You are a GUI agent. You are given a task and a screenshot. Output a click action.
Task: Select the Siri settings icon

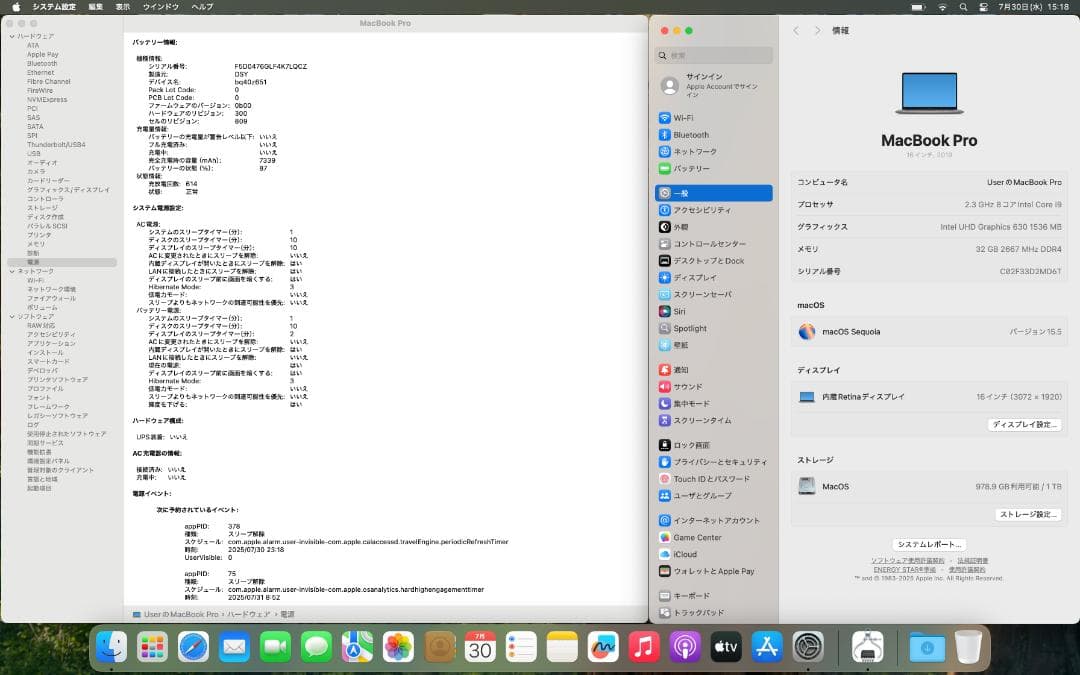[x=686, y=311]
